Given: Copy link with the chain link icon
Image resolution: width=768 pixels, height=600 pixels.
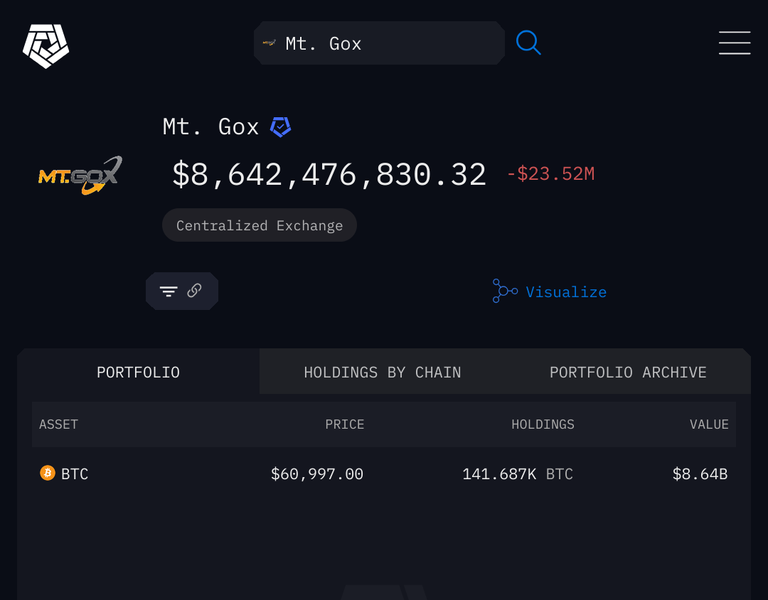Looking at the screenshot, I should click(194, 290).
